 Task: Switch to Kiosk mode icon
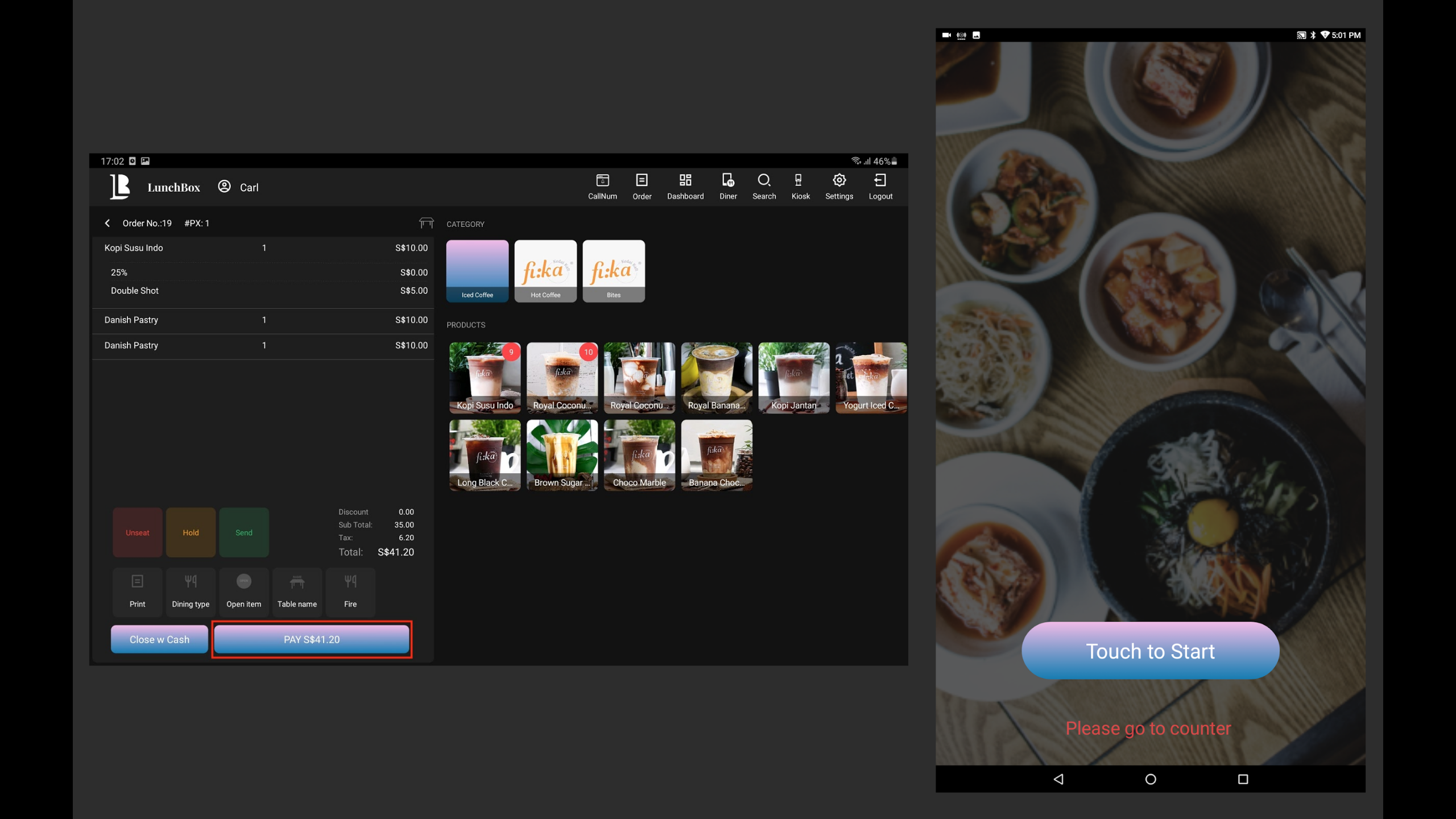pos(800,187)
